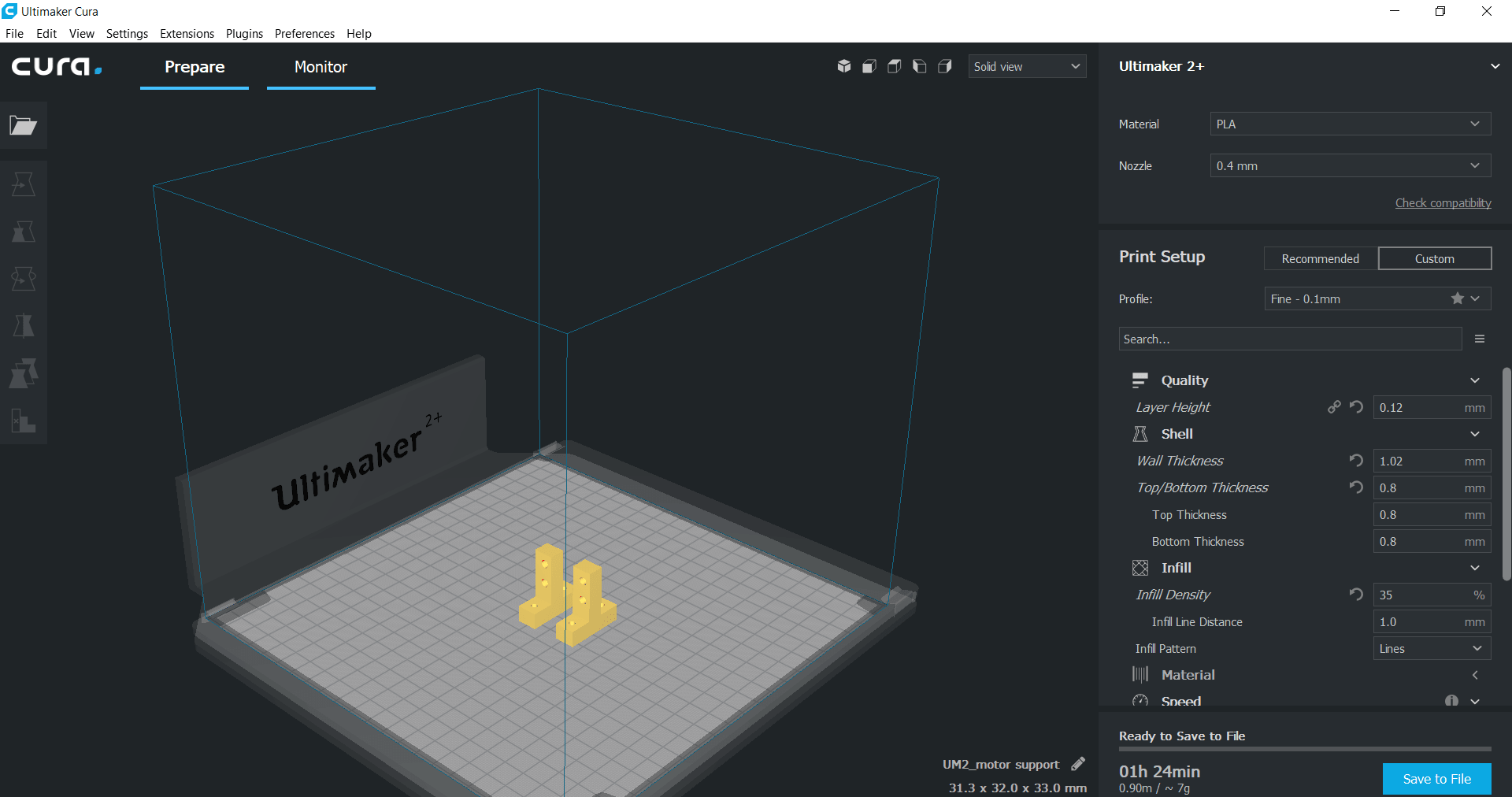Click the Infill section icon
This screenshot has height=797, width=1512.
[1140, 568]
